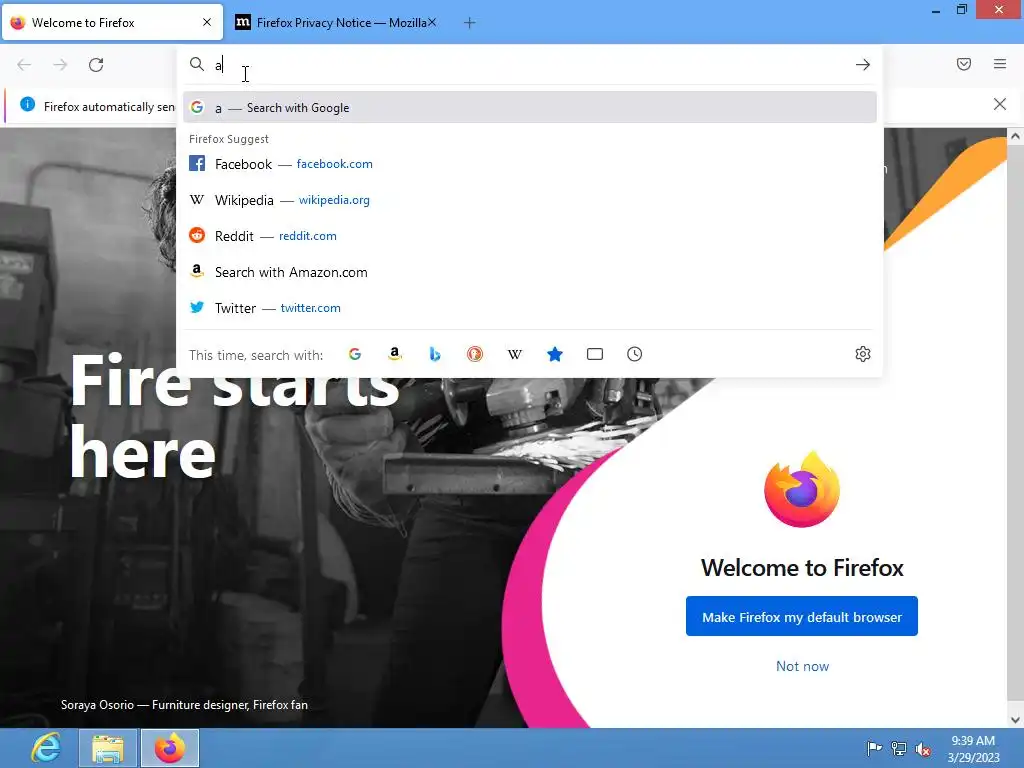Close the Welcome to Firefox tab

(207, 22)
